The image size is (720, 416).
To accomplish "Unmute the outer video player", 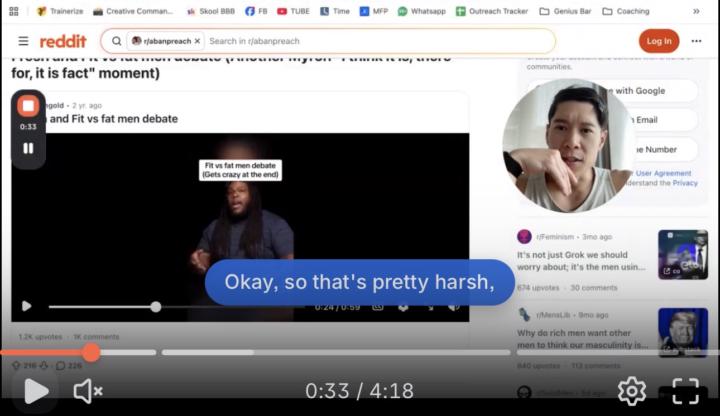I will point(88,391).
